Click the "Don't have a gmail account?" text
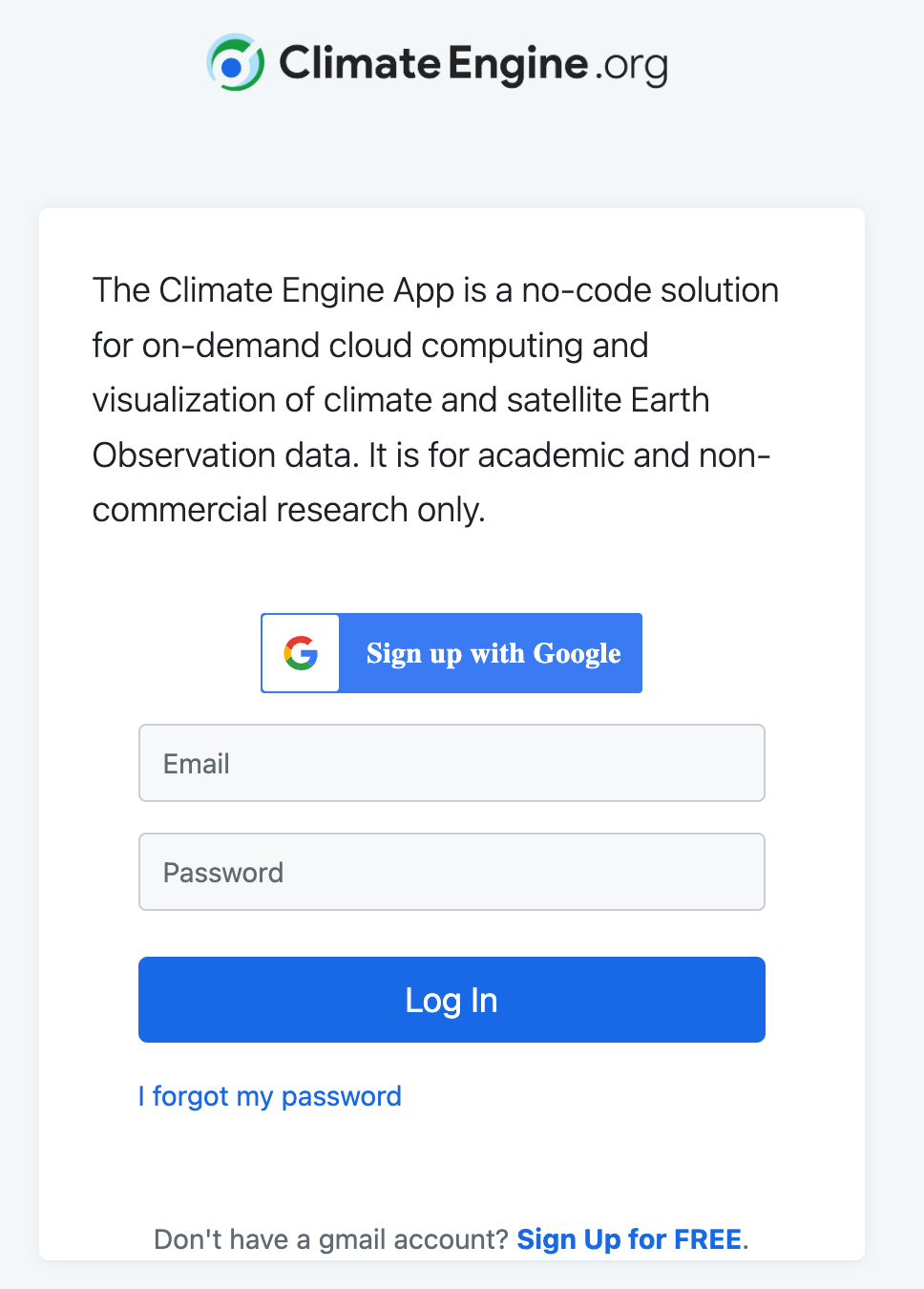 (331, 1239)
